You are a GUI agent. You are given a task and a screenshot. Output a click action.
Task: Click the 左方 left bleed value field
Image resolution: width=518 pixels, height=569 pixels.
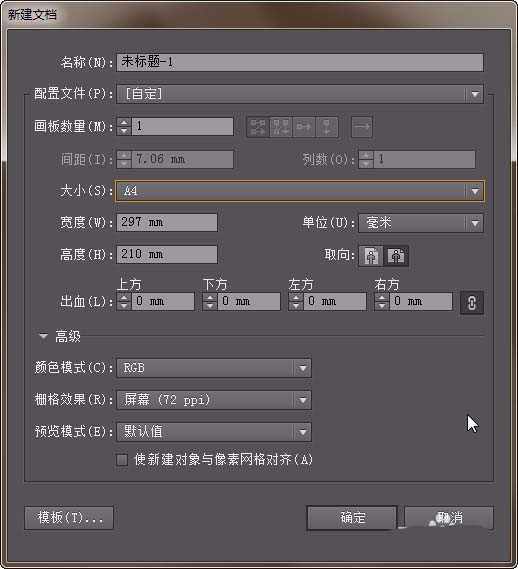point(335,302)
